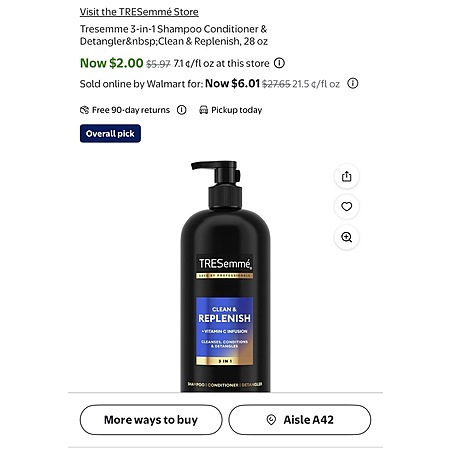Visit the TRESemmé Store link
Screen dimensions: 450x450
click(139, 12)
